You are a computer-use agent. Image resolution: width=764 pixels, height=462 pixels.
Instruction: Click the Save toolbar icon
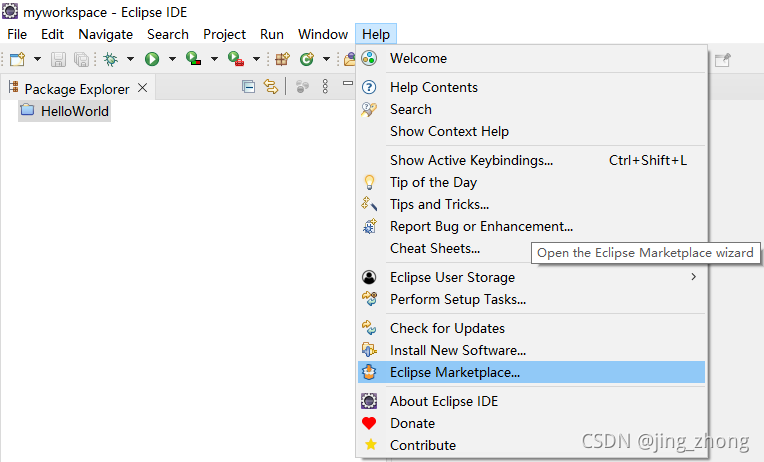pos(58,59)
